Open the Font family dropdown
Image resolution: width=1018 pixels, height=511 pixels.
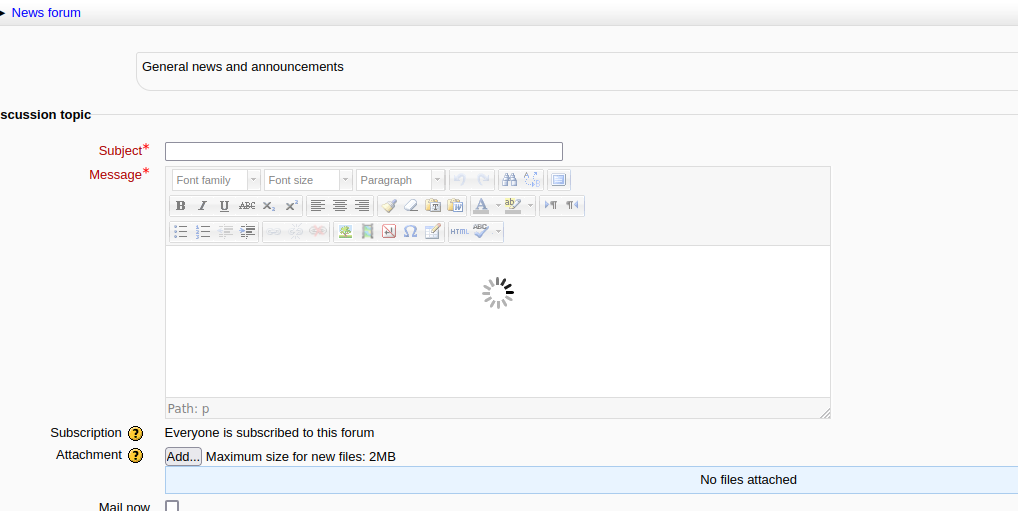216,180
